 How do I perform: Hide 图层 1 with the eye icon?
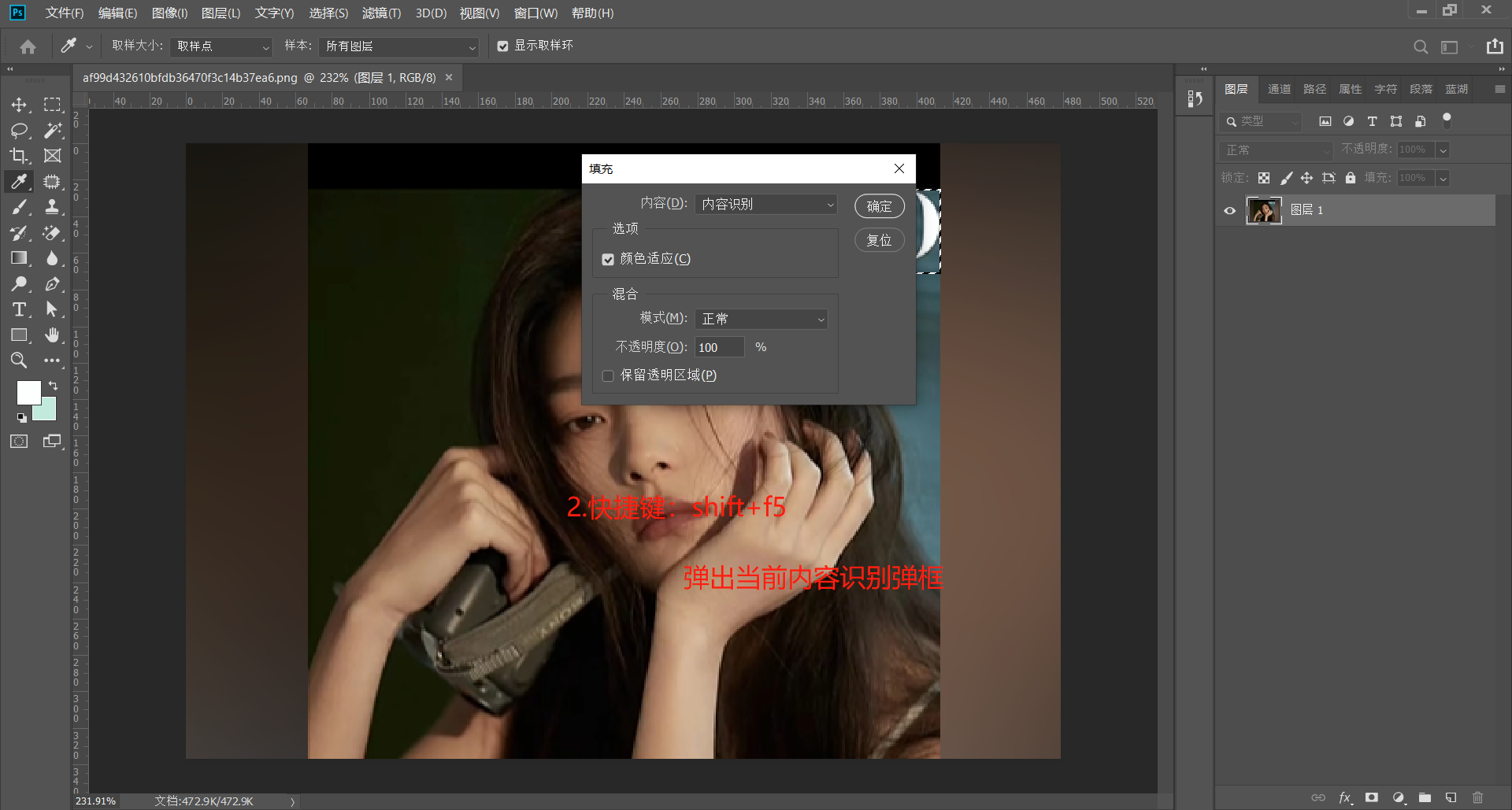click(1229, 210)
